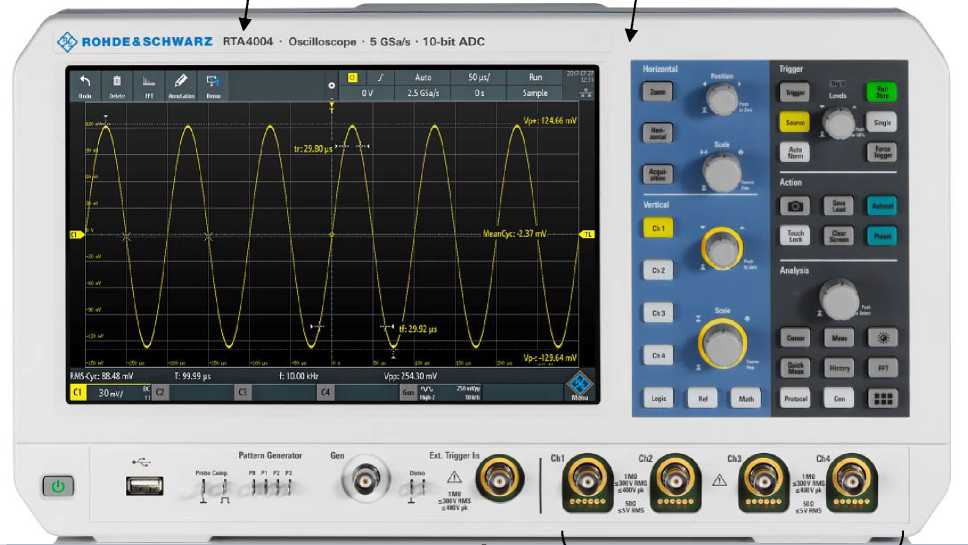Tap the Gen waveform generator label
968x545 pixels.
click(408, 392)
